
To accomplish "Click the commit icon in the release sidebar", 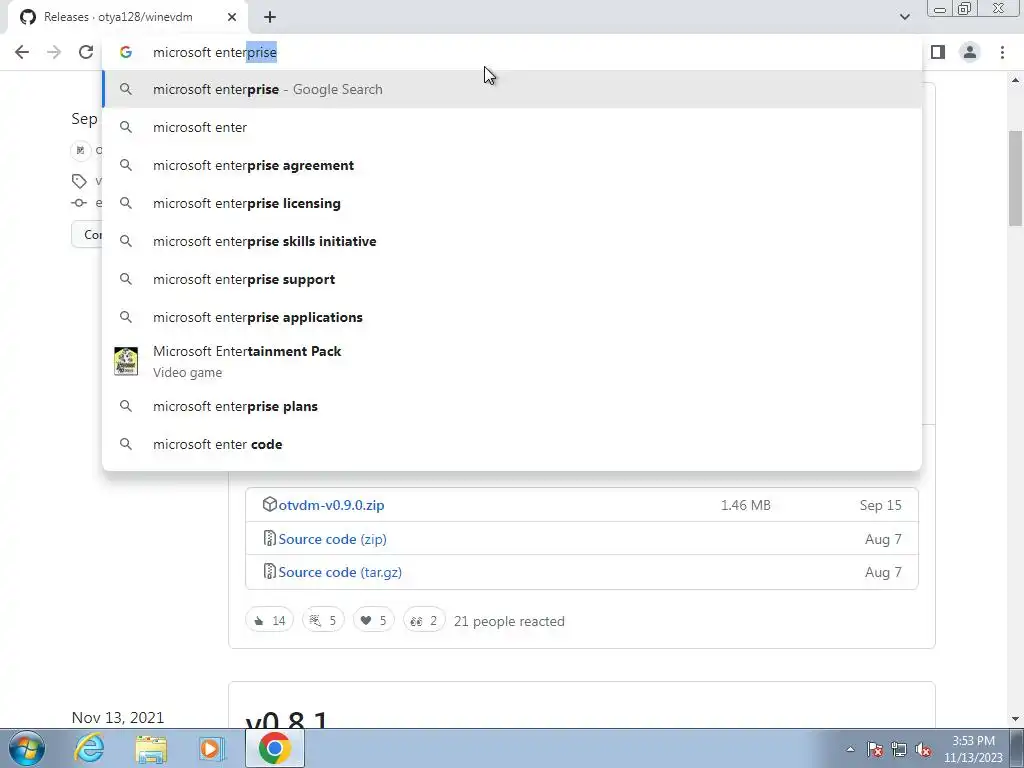I will [x=79, y=203].
